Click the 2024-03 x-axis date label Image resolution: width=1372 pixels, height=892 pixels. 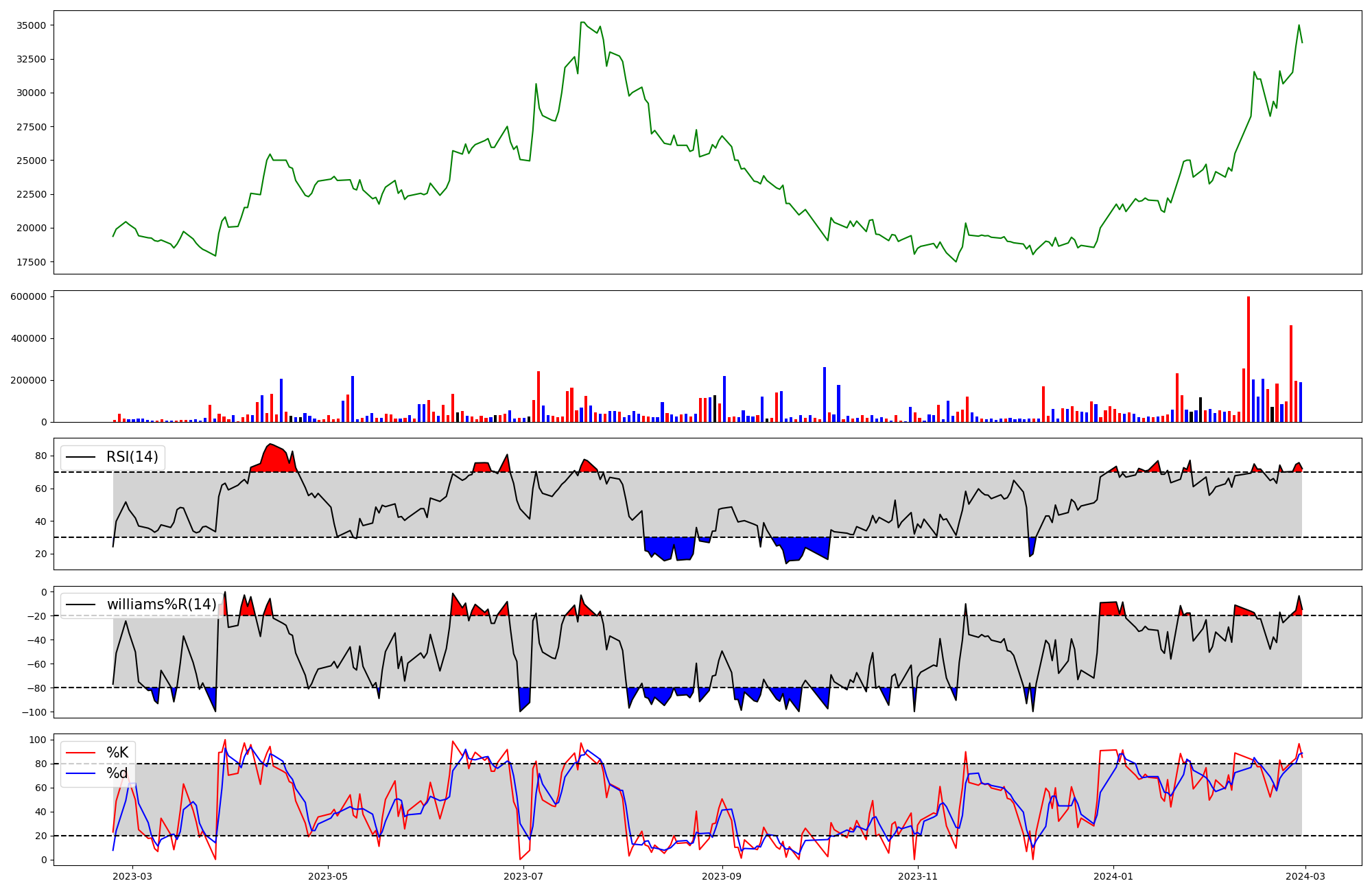(x=1305, y=876)
